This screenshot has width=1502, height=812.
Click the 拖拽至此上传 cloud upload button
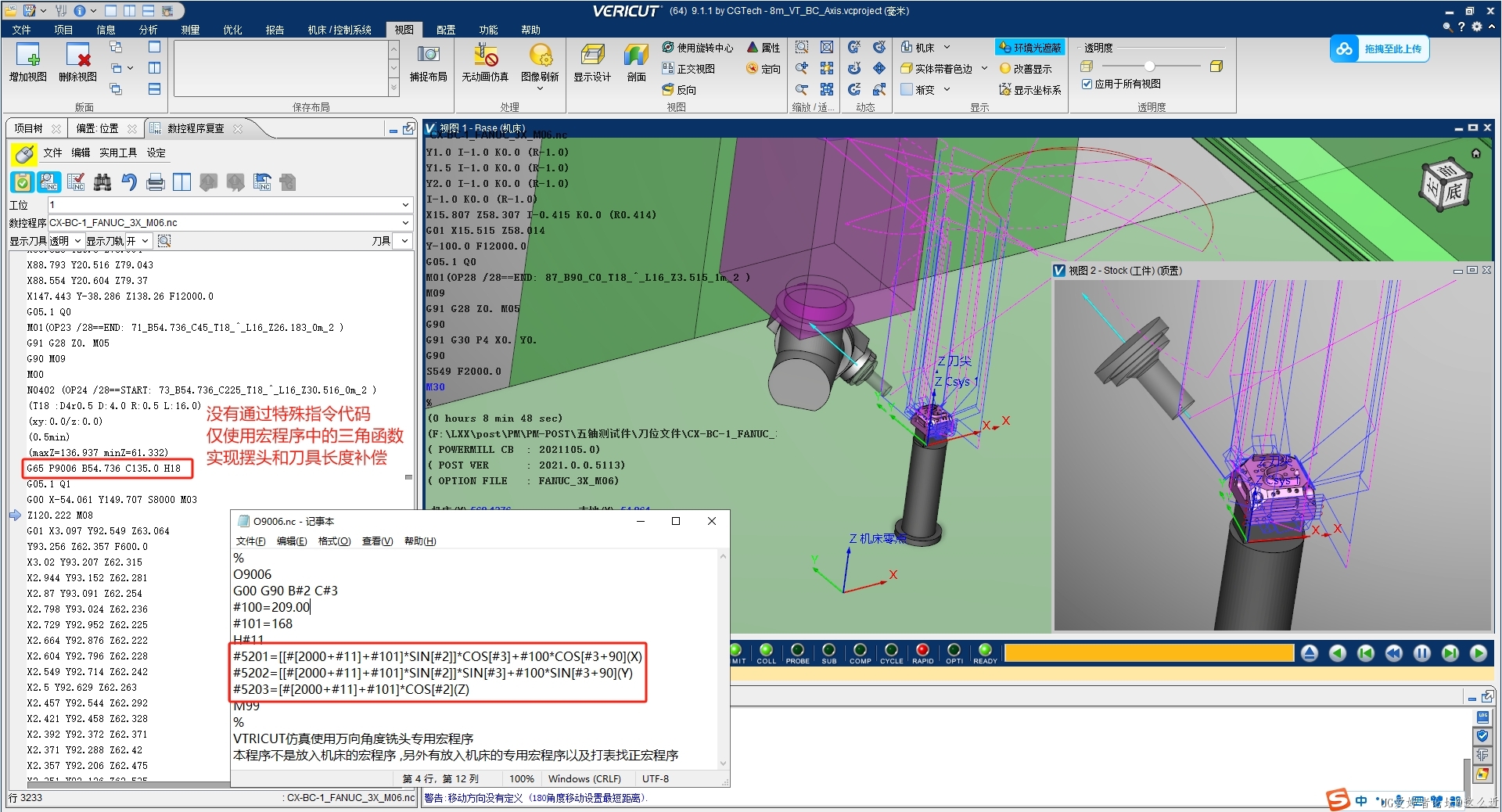tap(1380, 49)
